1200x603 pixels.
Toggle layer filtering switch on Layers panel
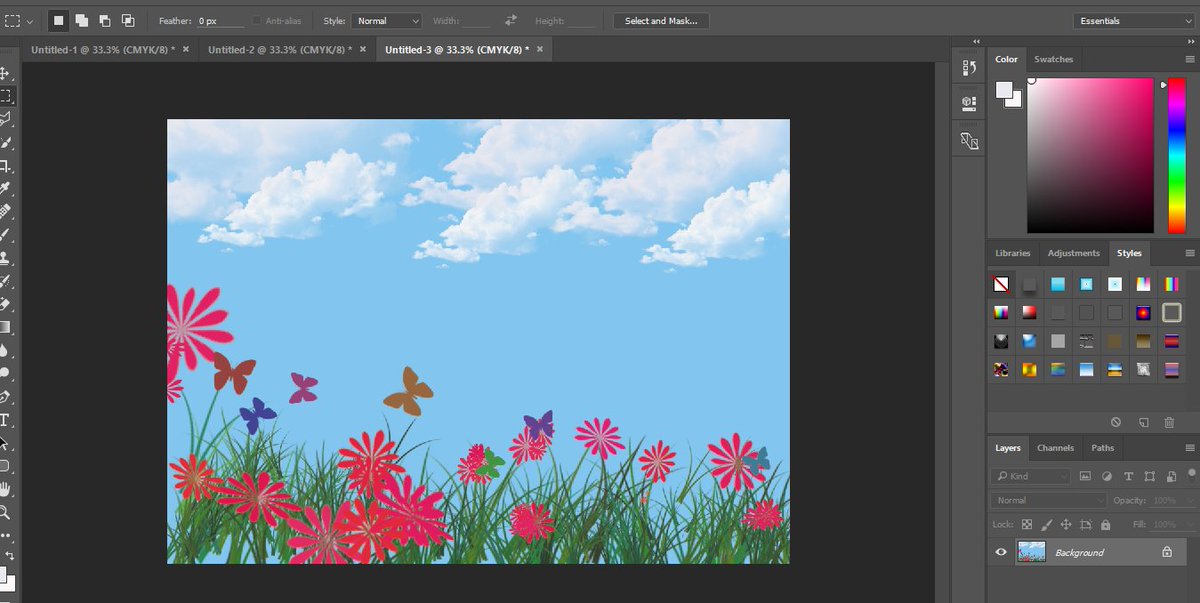point(1191,474)
